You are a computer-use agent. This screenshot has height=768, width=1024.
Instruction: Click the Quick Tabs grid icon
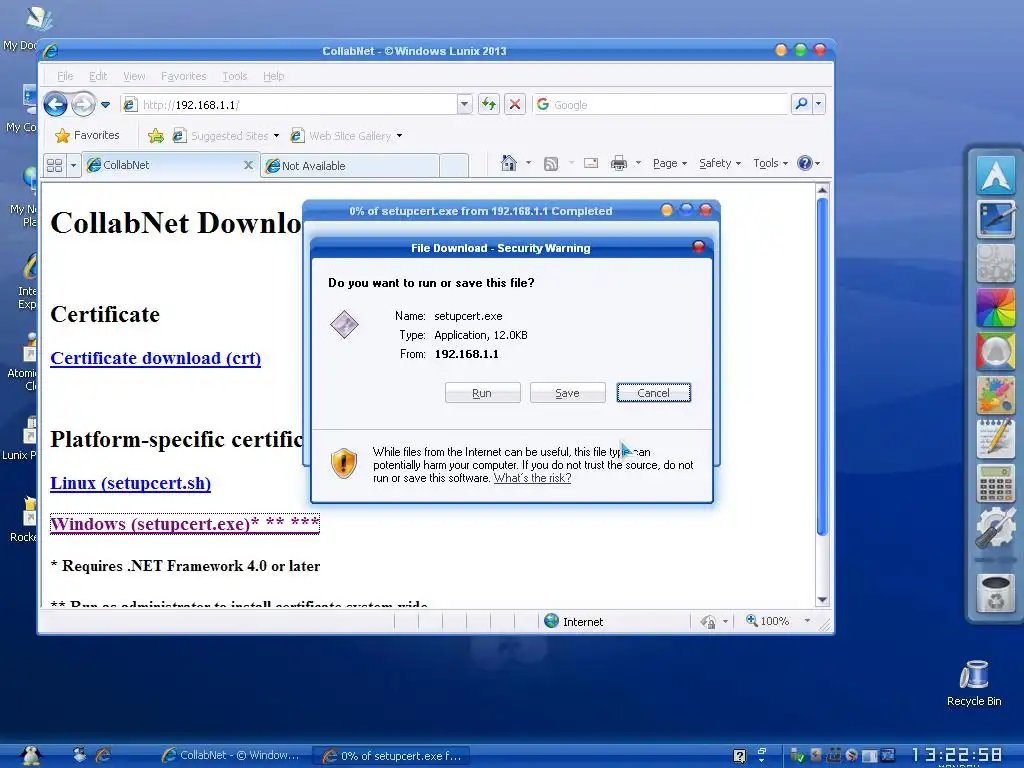tap(55, 165)
